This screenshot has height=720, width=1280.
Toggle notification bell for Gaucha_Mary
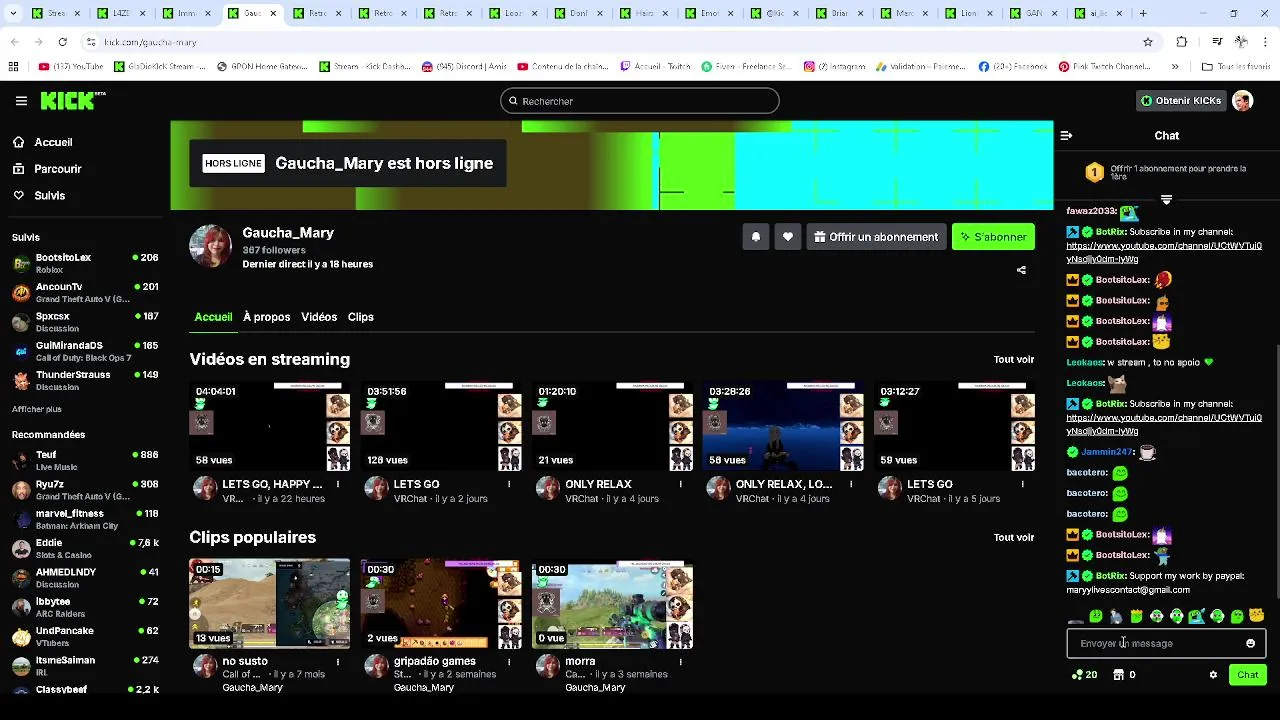(756, 237)
